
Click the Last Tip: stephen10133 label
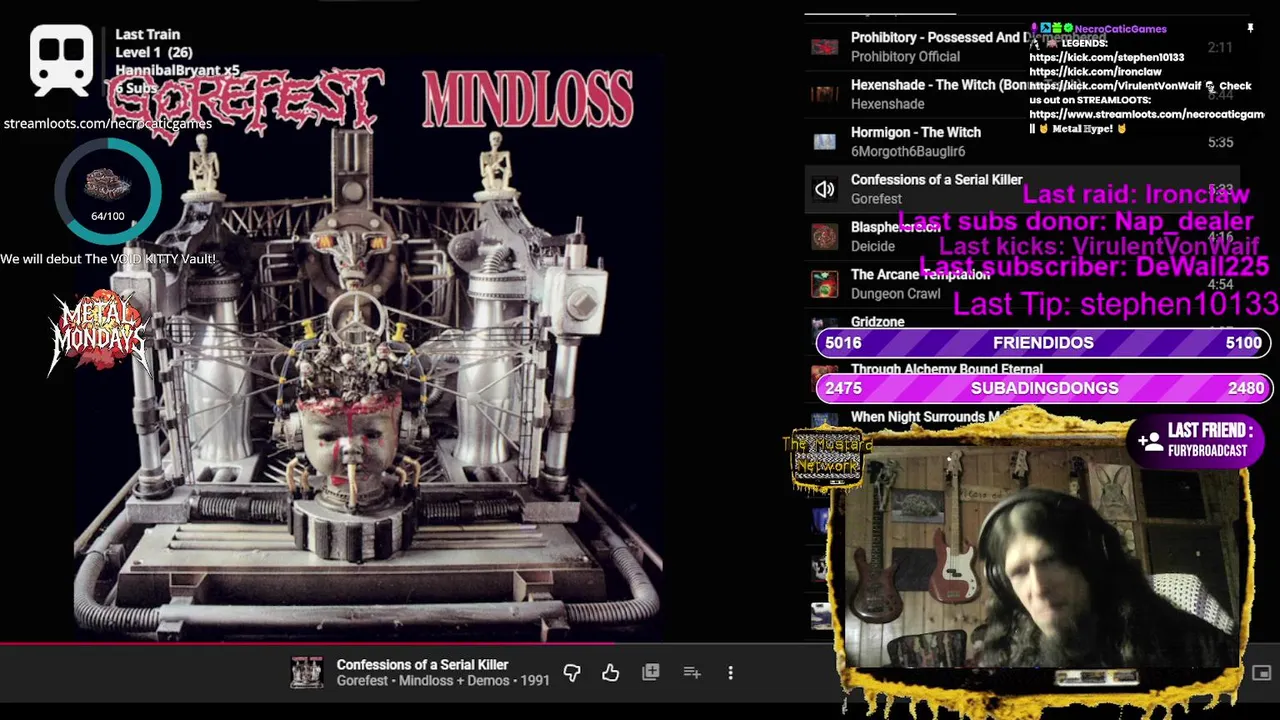[x=1115, y=303]
